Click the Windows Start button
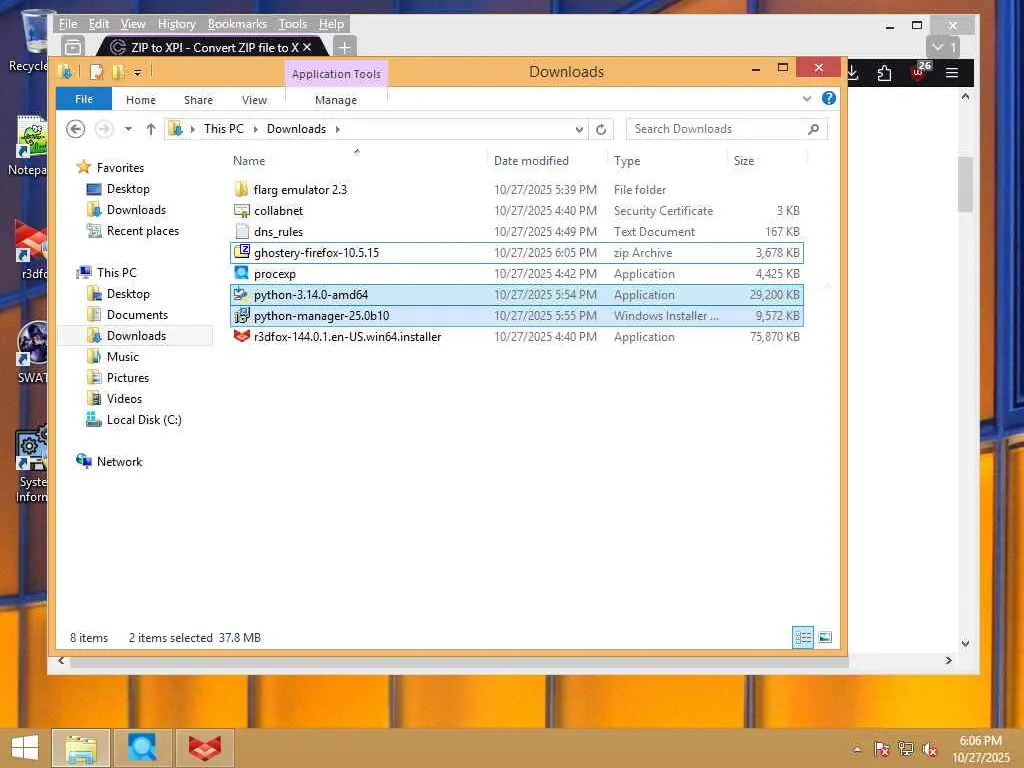The width and height of the screenshot is (1024, 768). (25, 748)
